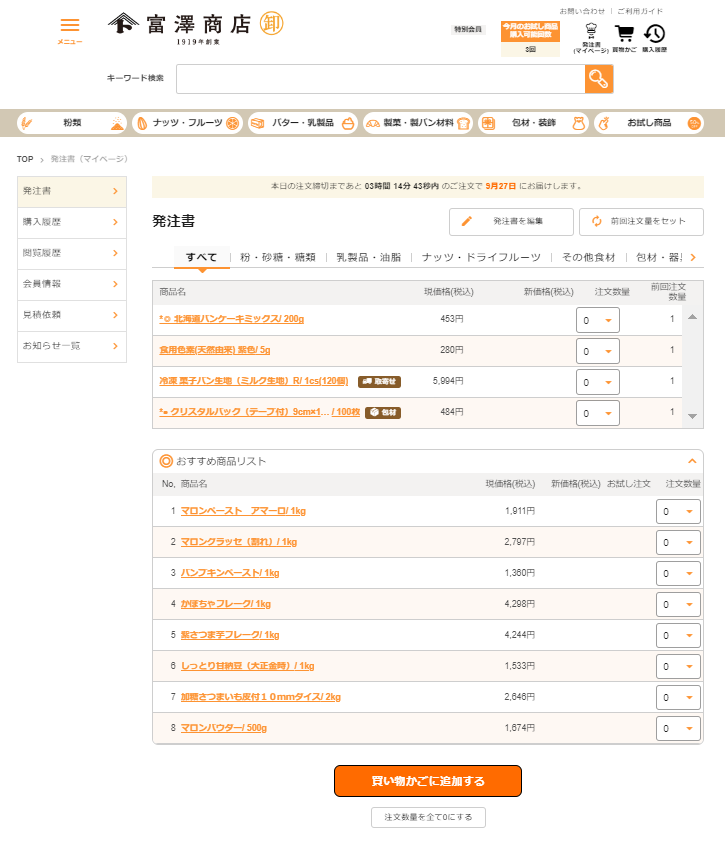Open the 粉類 category menu
Viewport: 725px width, 861px height.
tap(72, 123)
